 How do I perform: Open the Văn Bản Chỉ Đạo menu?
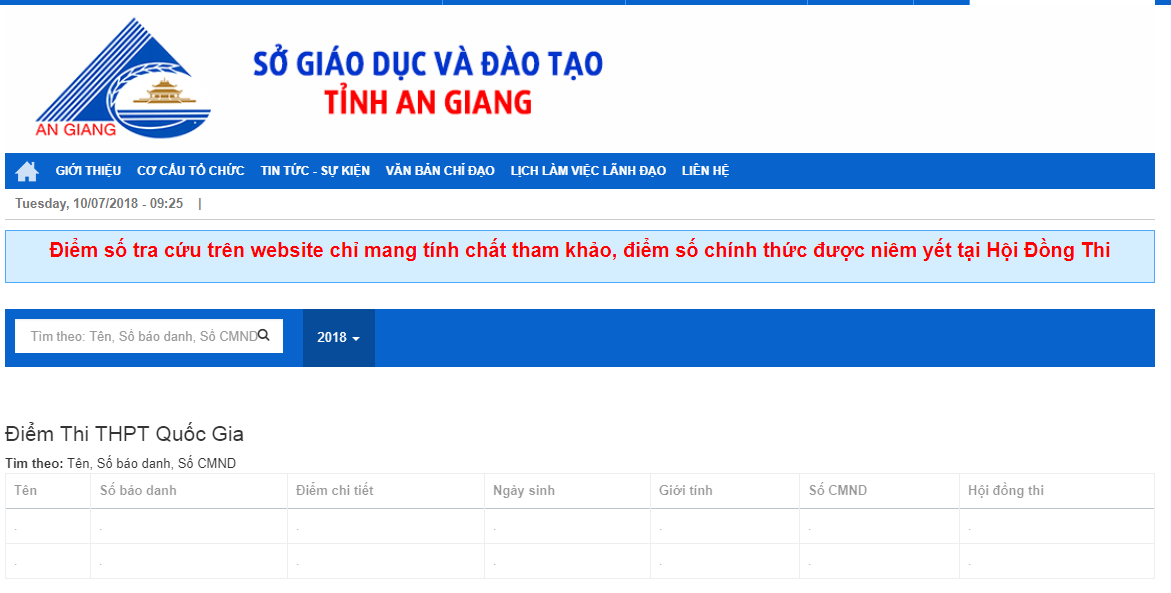[x=440, y=171]
